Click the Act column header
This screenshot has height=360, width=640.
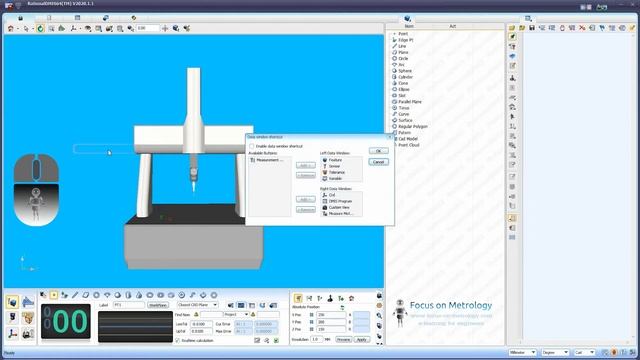point(452,26)
